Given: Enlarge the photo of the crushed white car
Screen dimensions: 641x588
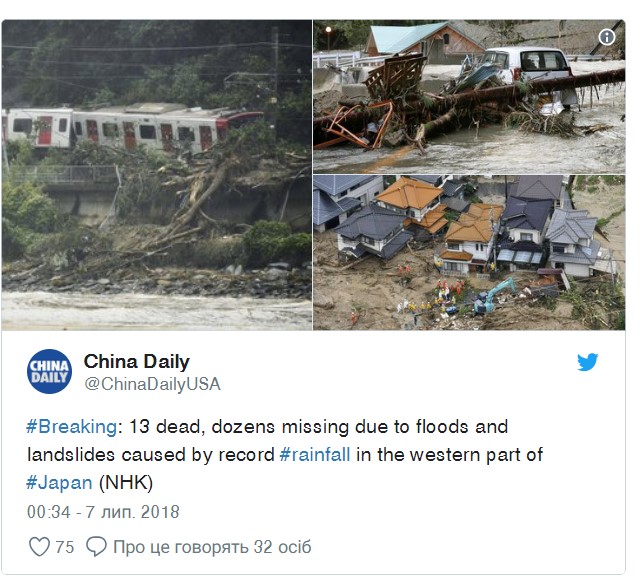Looking at the screenshot, I should [x=469, y=97].
